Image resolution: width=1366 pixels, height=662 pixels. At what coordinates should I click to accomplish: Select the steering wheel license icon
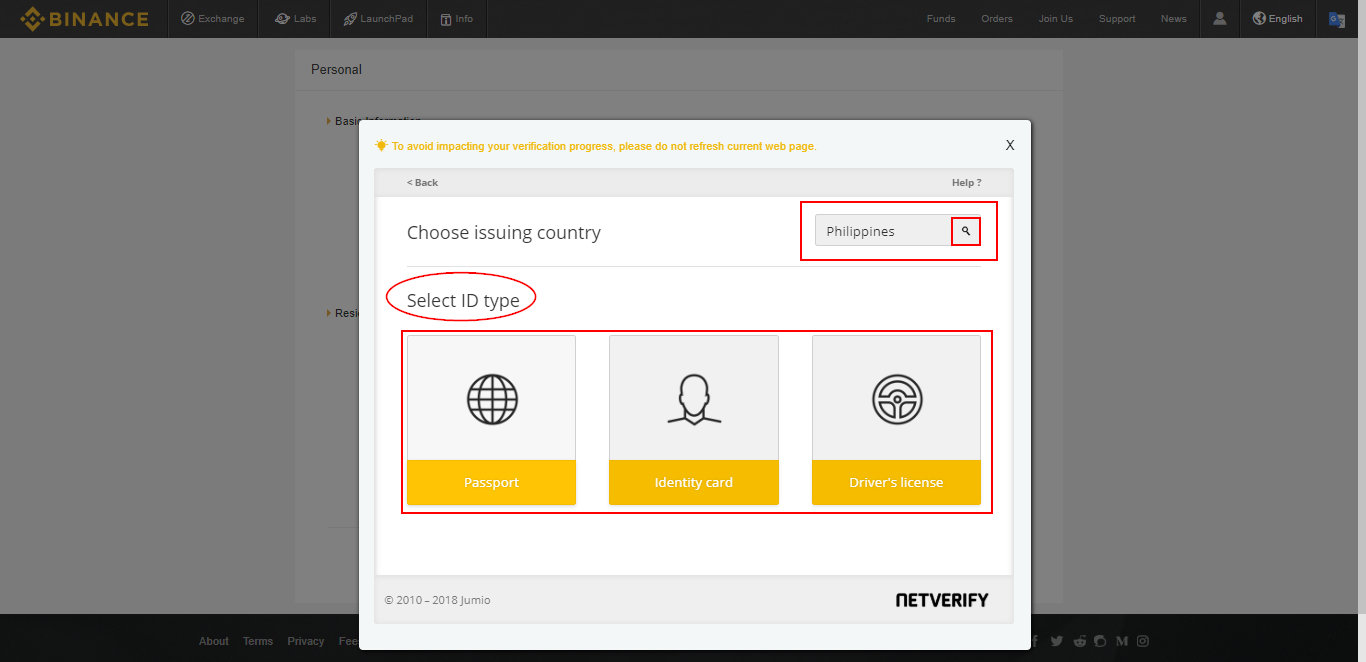pos(897,399)
